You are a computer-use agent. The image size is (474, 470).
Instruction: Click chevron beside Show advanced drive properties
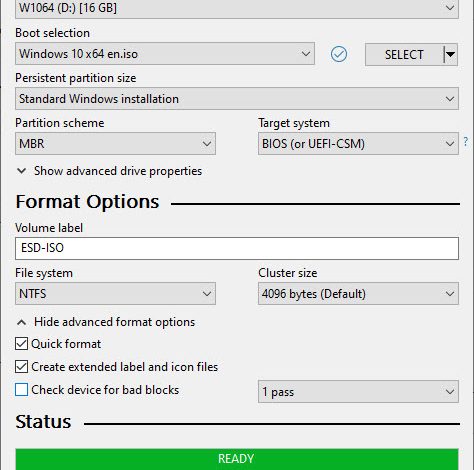pos(22,171)
